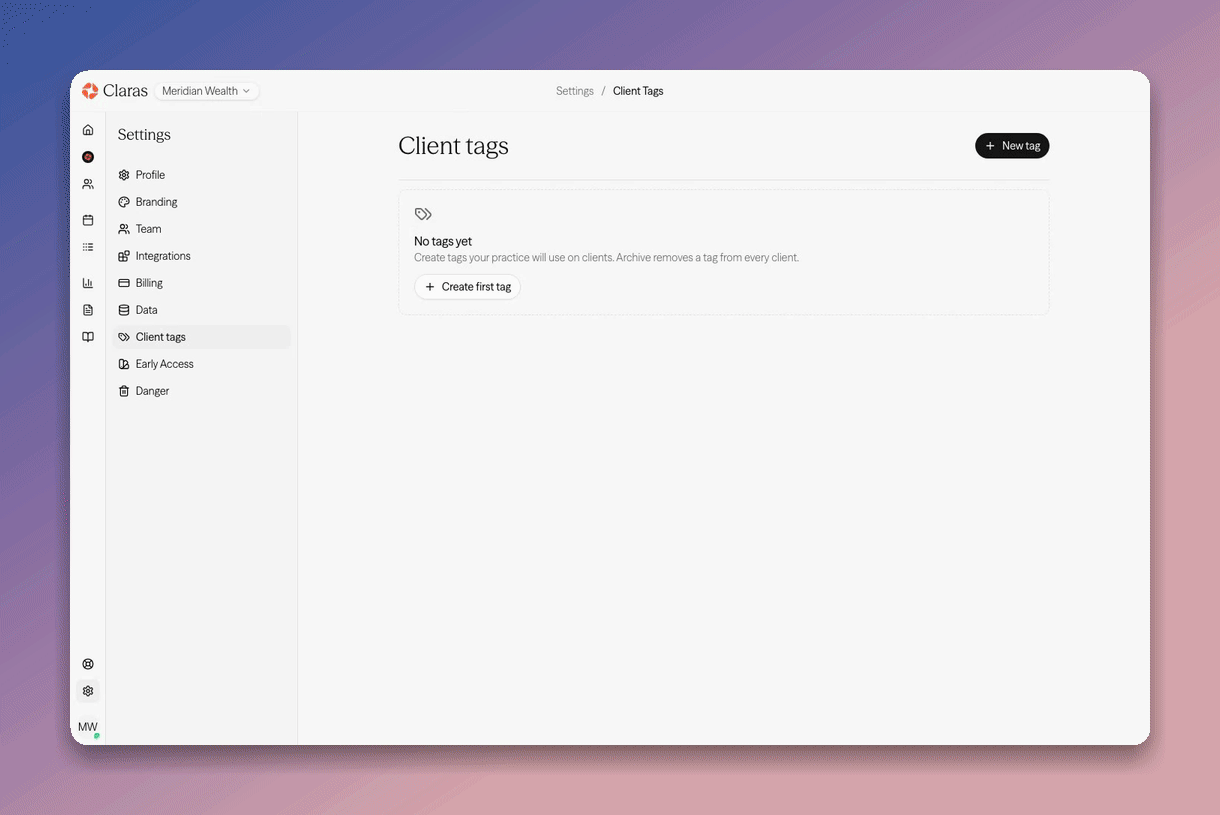The width and height of the screenshot is (1220, 815).
Task: Go to Settings breadcrumb link
Action: [575, 91]
